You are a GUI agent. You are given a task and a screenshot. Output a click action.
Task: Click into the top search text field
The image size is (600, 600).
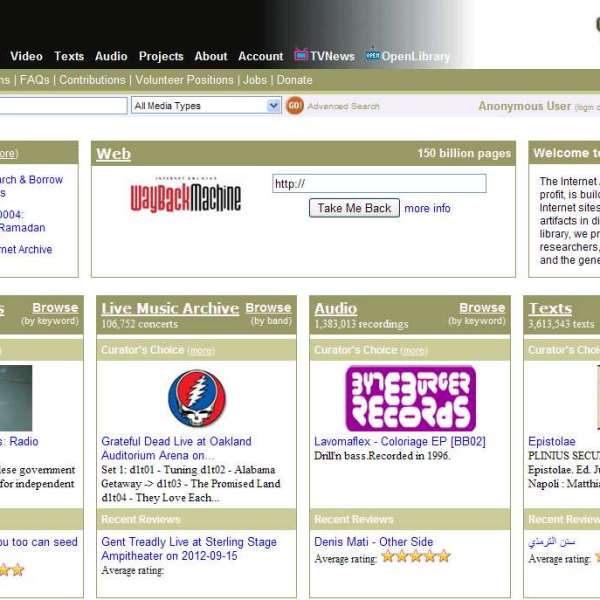tap(63, 106)
